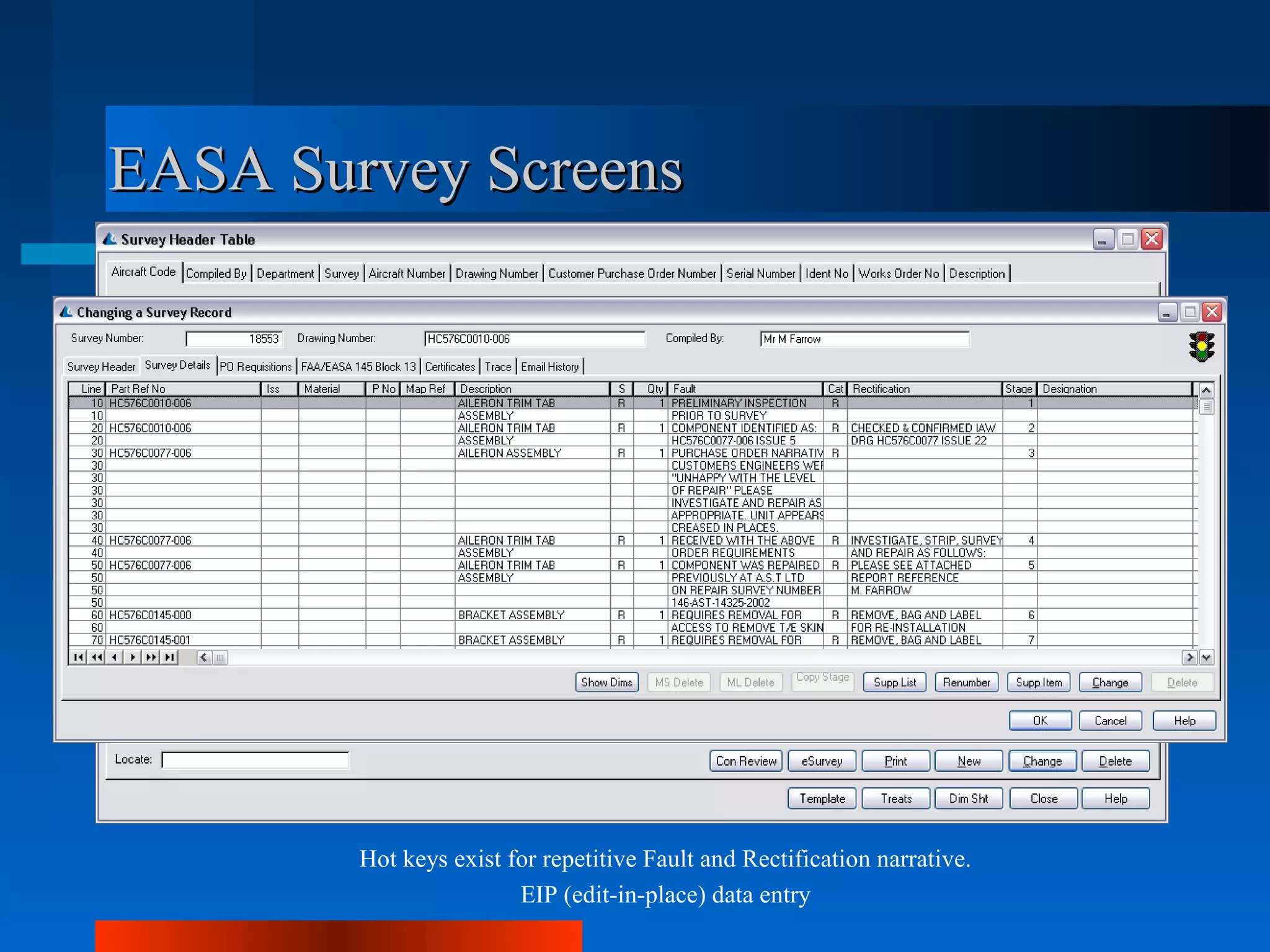The width and height of the screenshot is (1270, 952).
Task: Select Customer Purchase Order Number tab
Action: [x=632, y=273]
